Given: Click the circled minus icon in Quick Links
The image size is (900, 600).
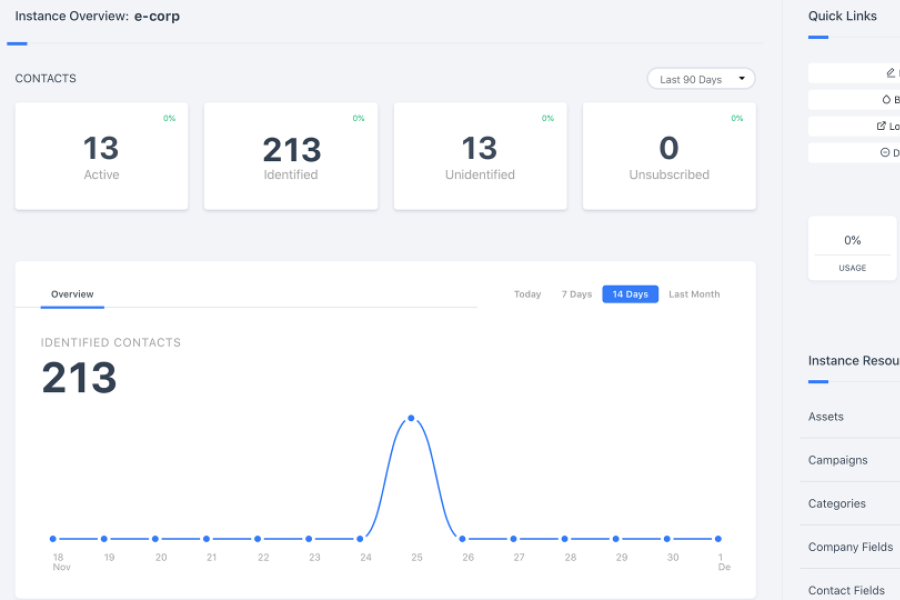Looking at the screenshot, I should tap(884, 152).
